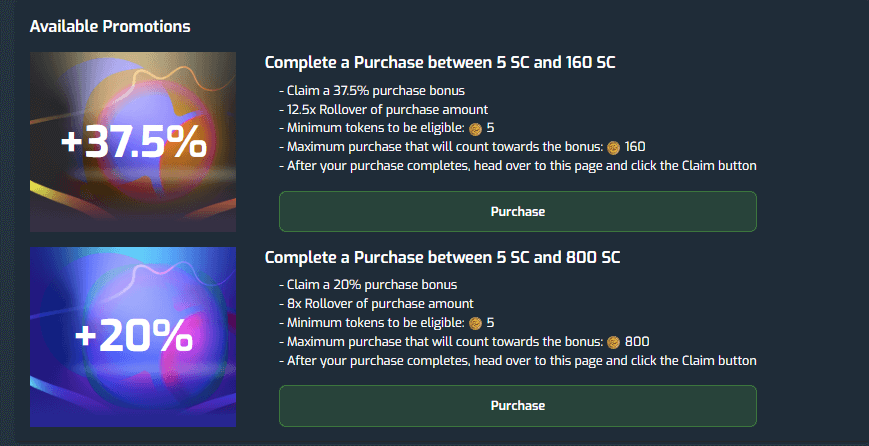This screenshot has width=869, height=446.
Task: Click the coin icon beside the 800 maximum purchase
Action: coord(613,342)
